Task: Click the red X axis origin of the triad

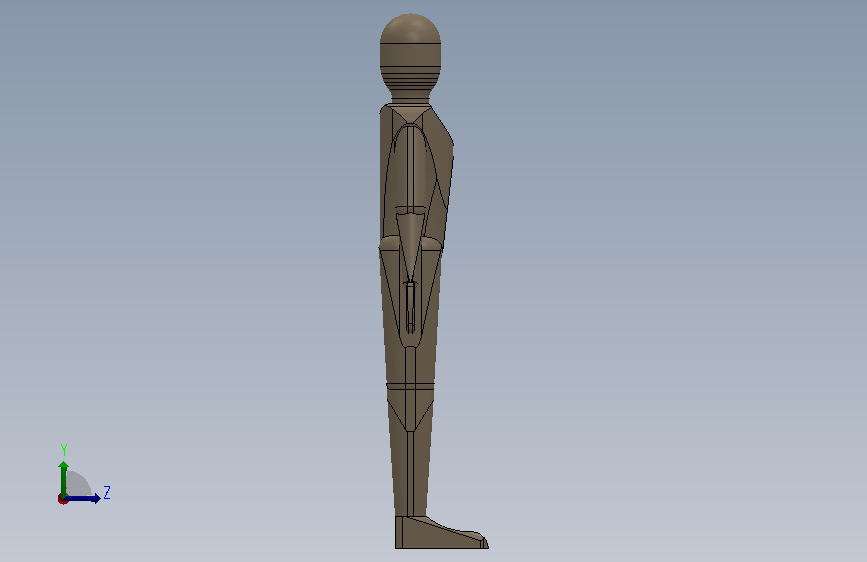Action: [62, 499]
